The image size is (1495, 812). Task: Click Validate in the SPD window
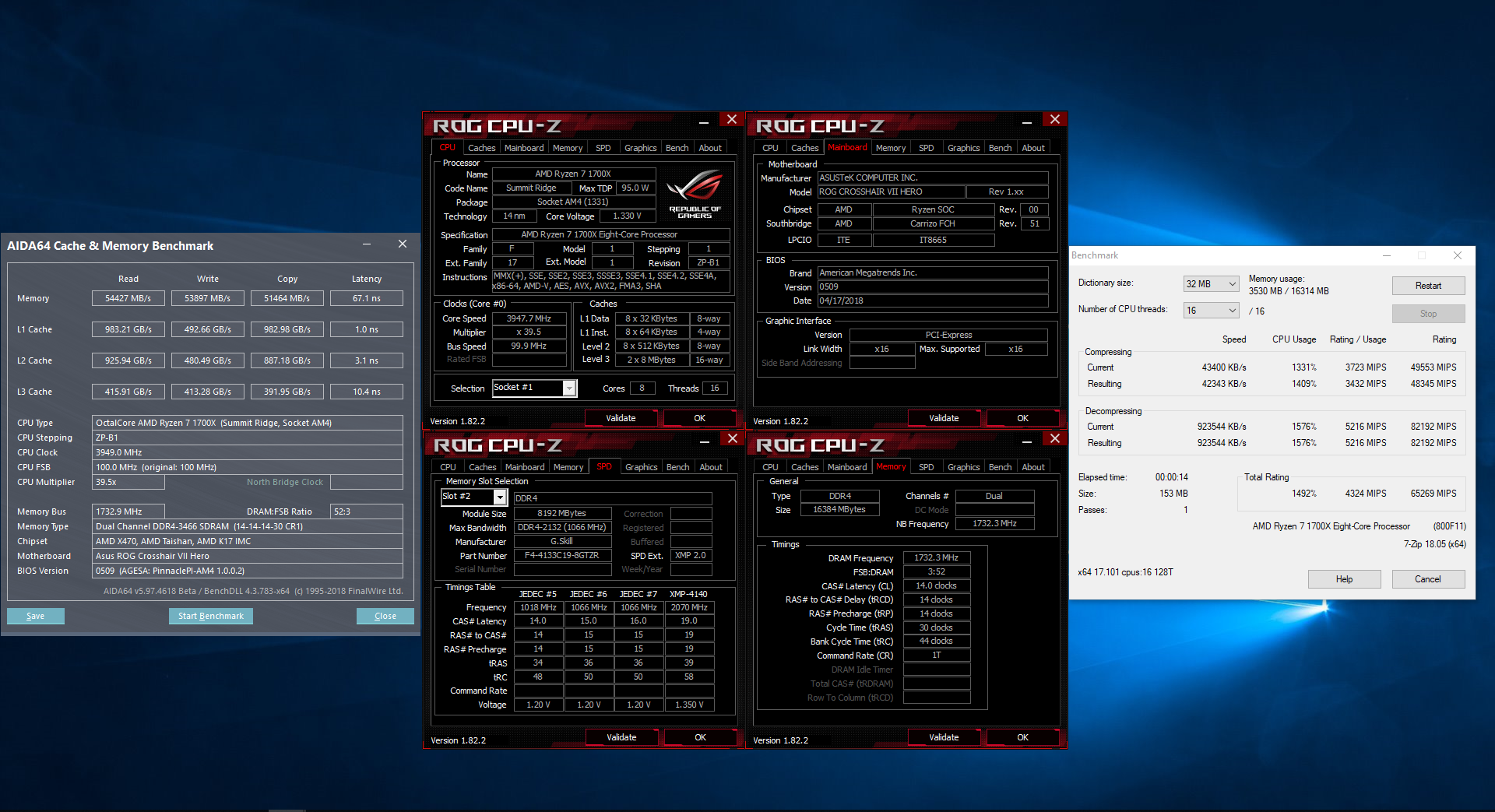621,736
